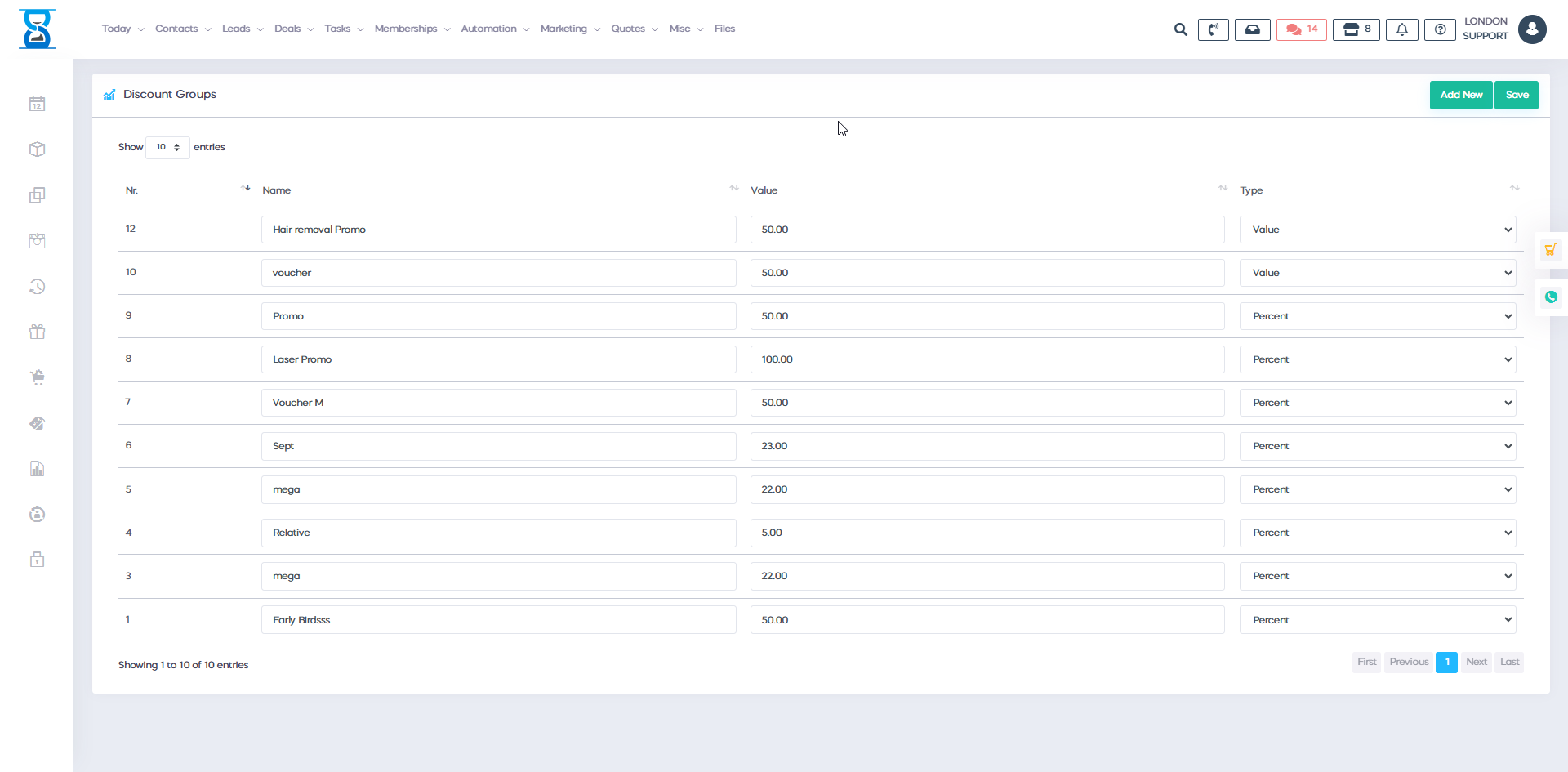Open the Memberships menu
The image size is (1568, 772).
point(412,29)
